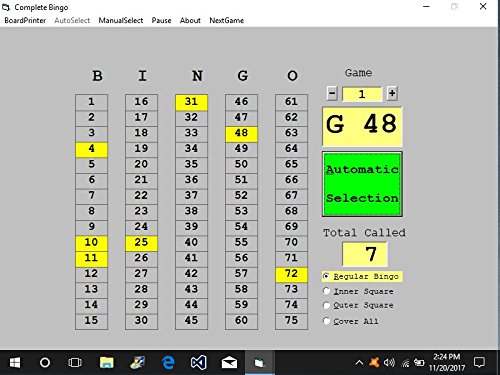The image size is (500, 375).
Task: Click the Complete Bingo title bar app icon
Action: point(6,7)
